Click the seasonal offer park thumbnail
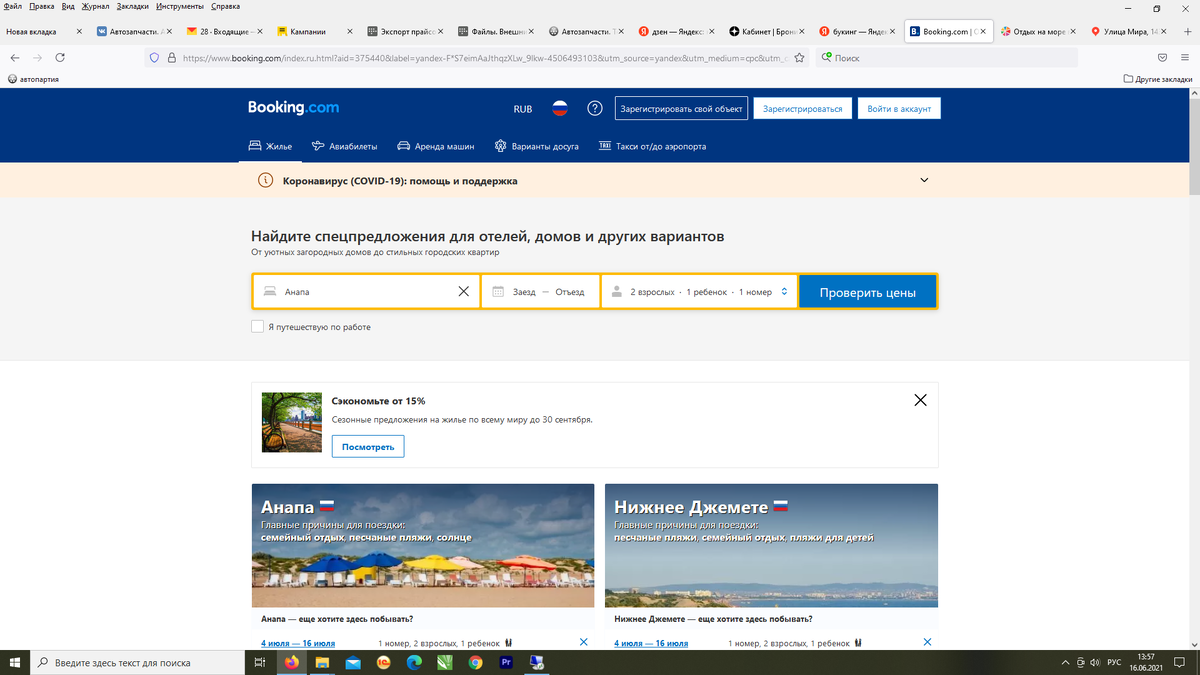Screen dimensions: 1200x675 [291, 424]
